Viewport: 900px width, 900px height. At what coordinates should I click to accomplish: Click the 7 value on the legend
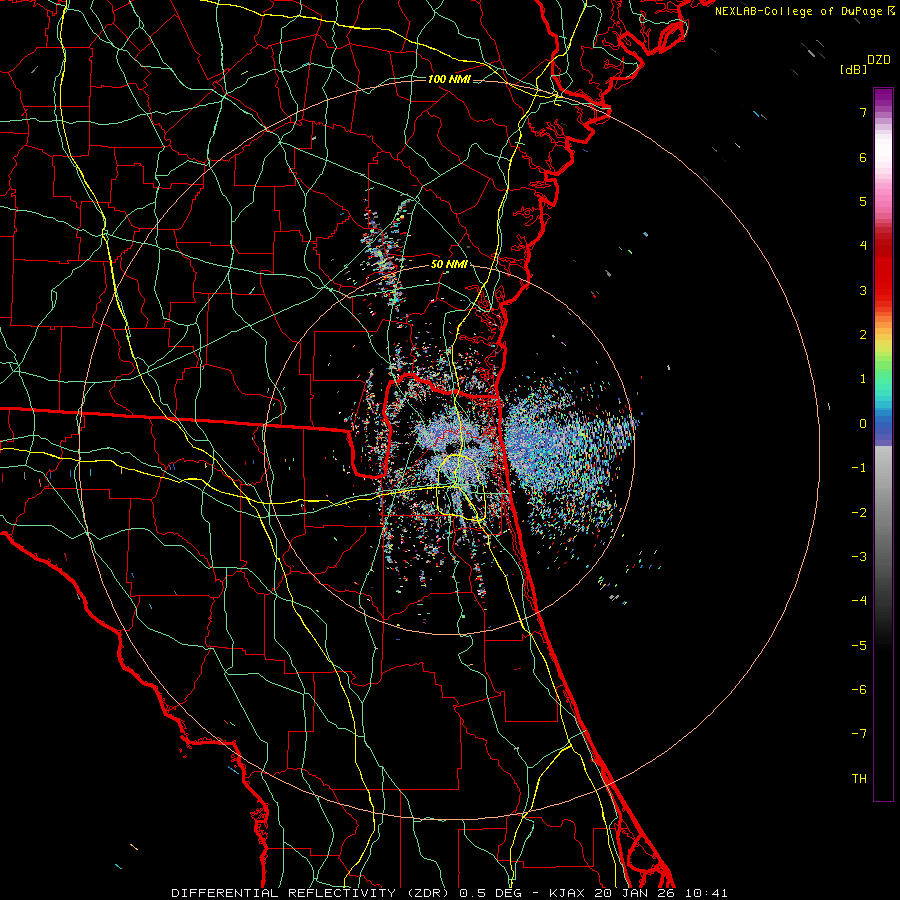coord(863,112)
